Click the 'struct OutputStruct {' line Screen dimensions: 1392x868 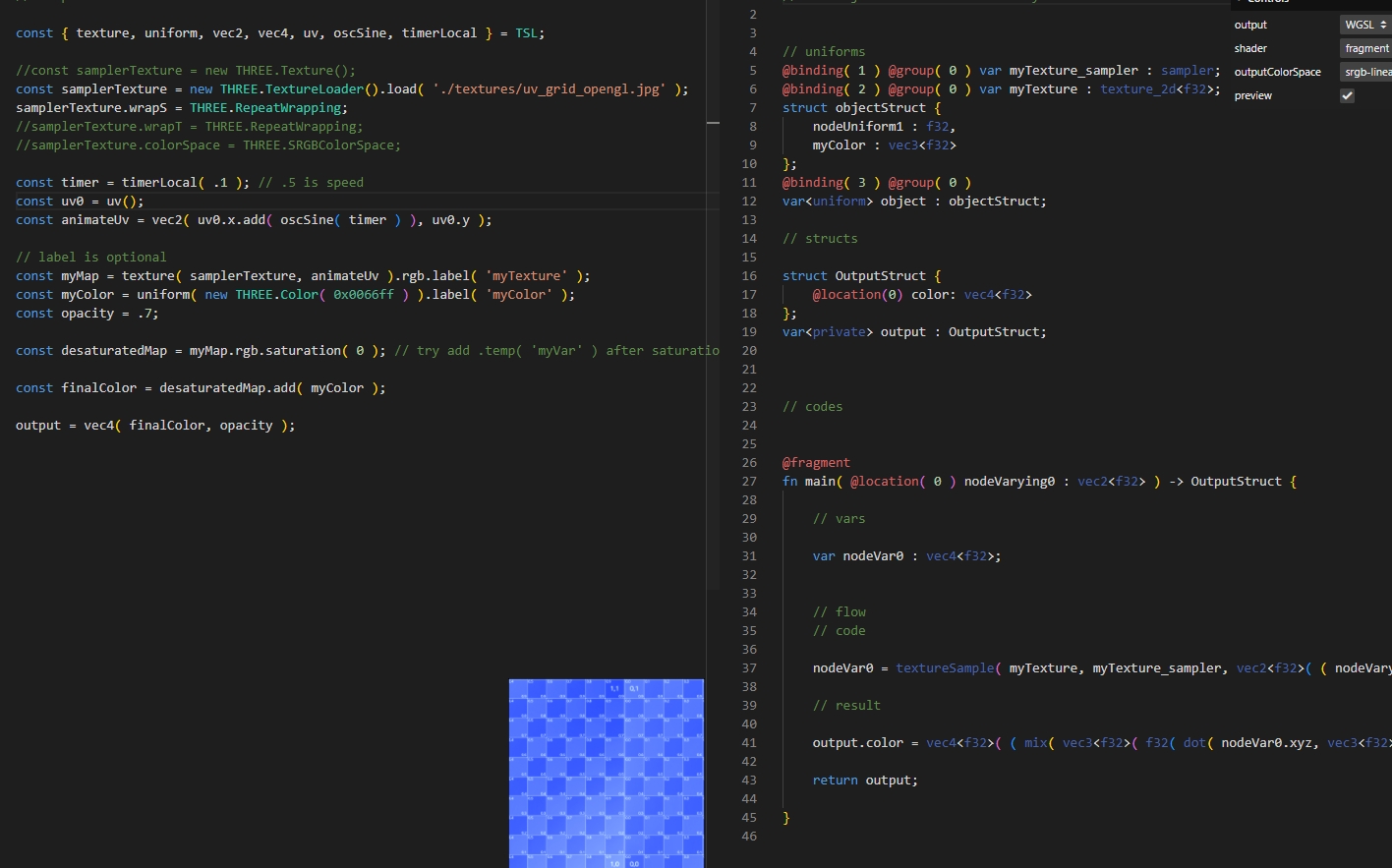point(861,276)
